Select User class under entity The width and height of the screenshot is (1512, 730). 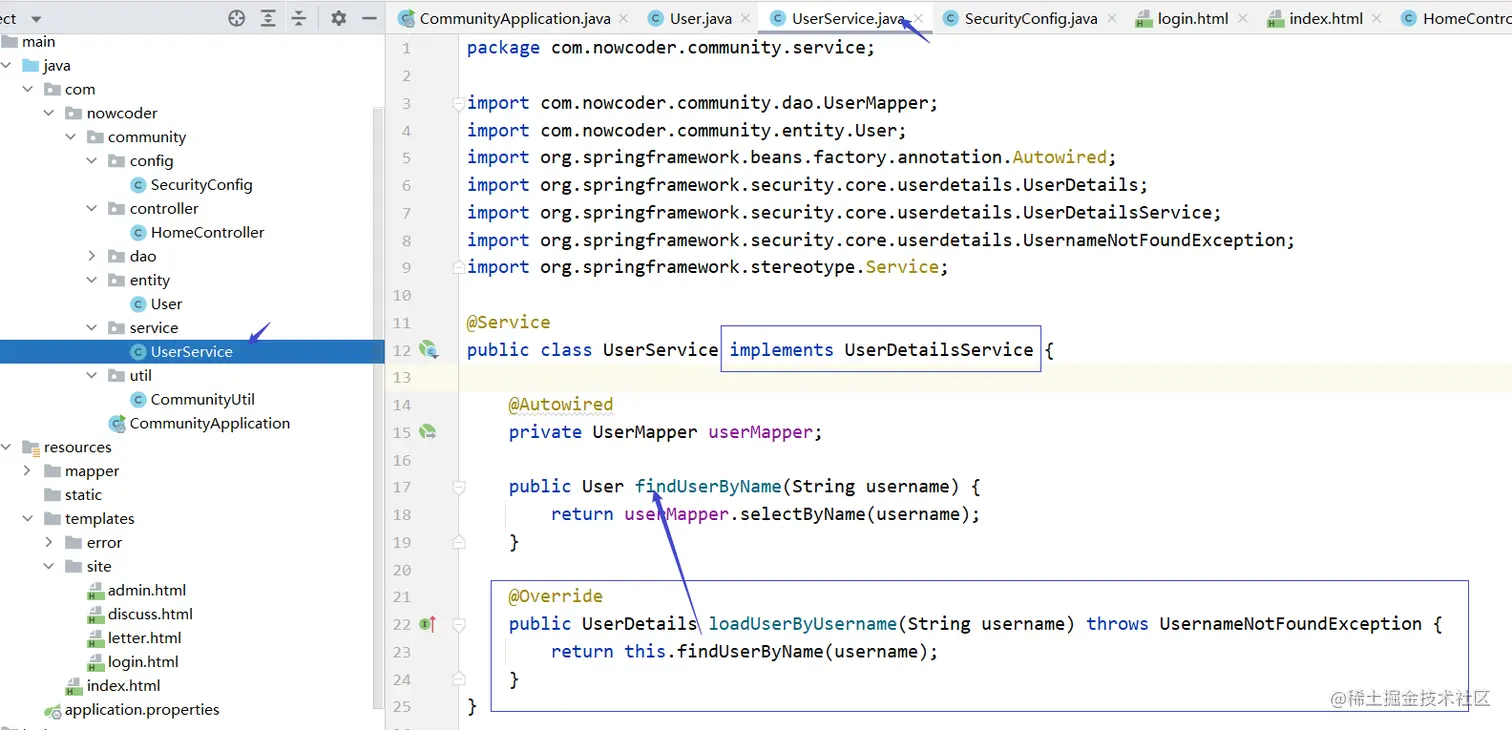tap(166, 304)
